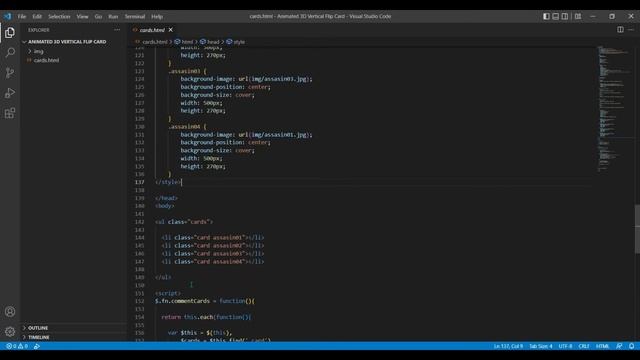Open the Source Control view icon
This screenshot has width=640, height=360.
coord(10,73)
